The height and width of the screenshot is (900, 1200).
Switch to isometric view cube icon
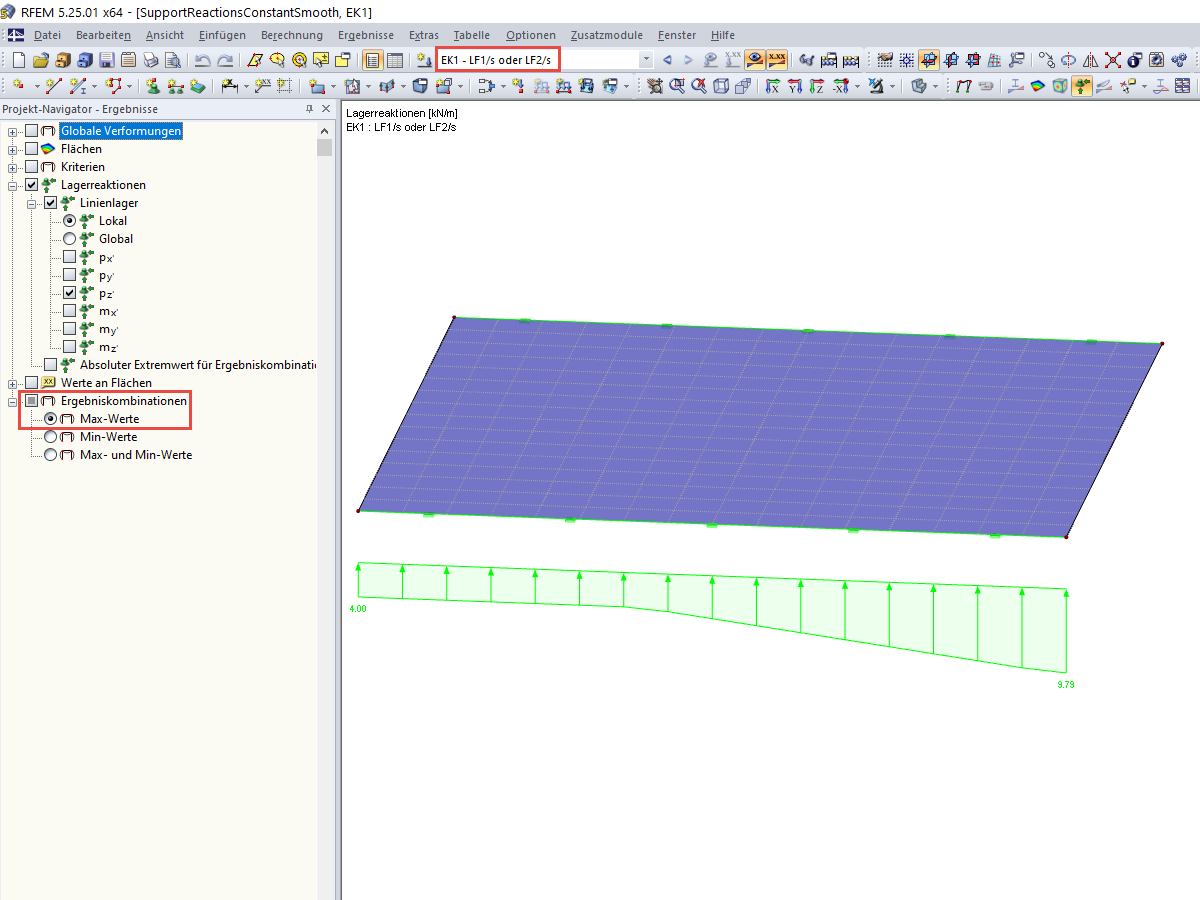pos(721,87)
